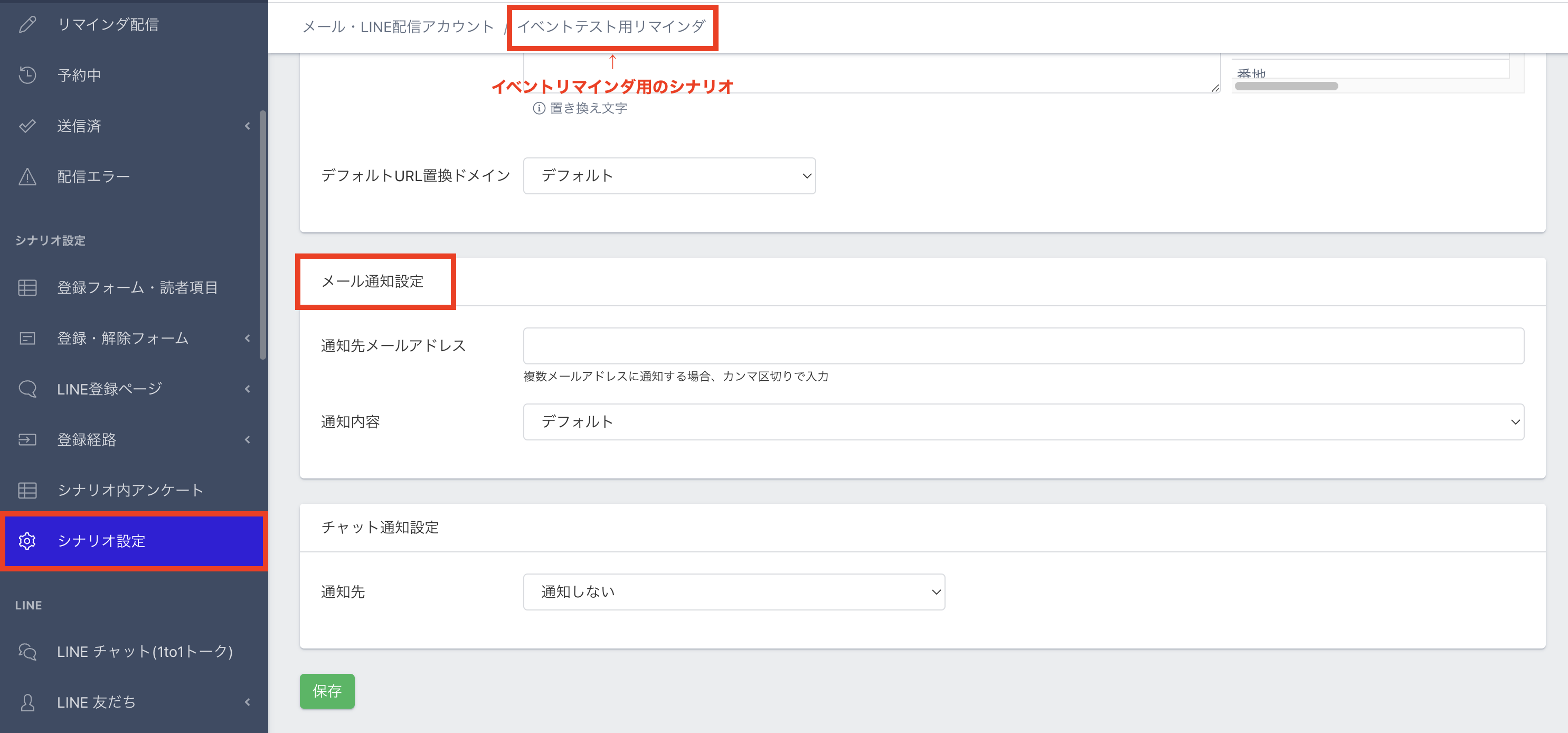
Task: Click the green 保存 button
Action: [327, 691]
